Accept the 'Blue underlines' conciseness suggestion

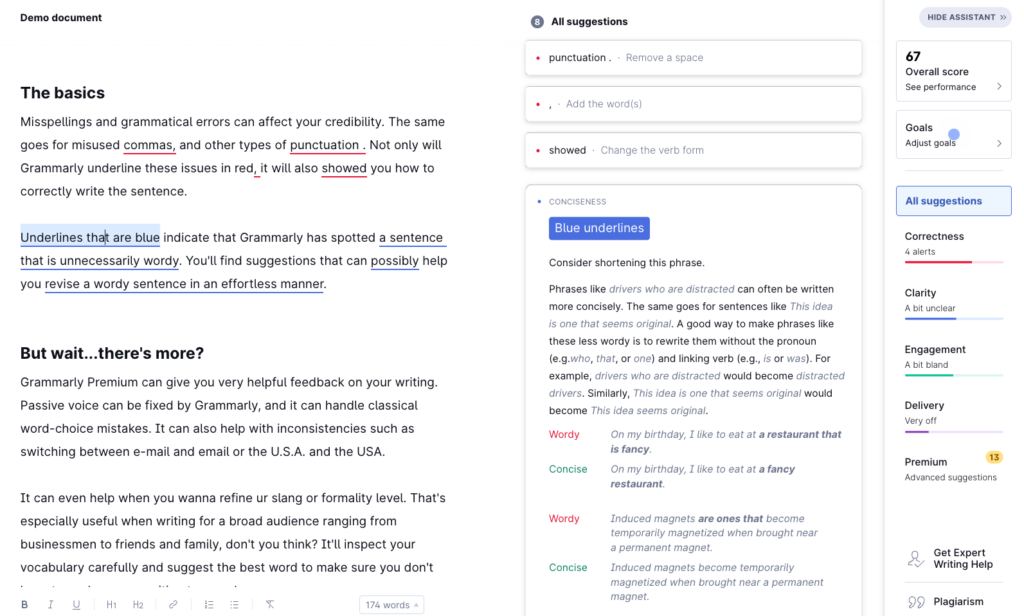click(x=599, y=228)
